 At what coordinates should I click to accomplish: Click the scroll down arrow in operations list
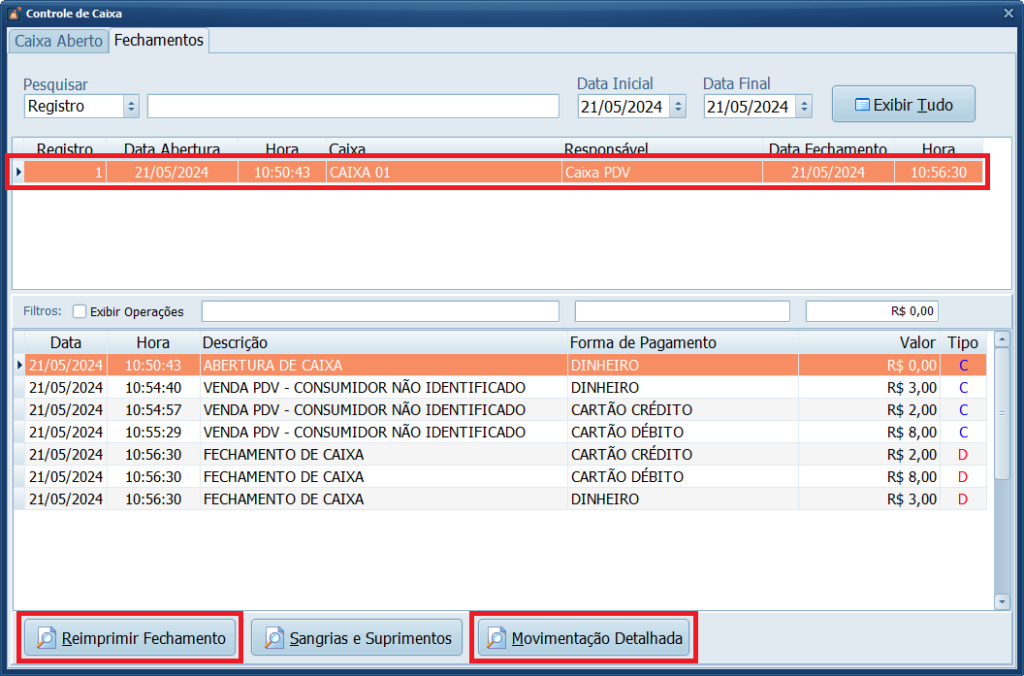(x=1002, y=601)
